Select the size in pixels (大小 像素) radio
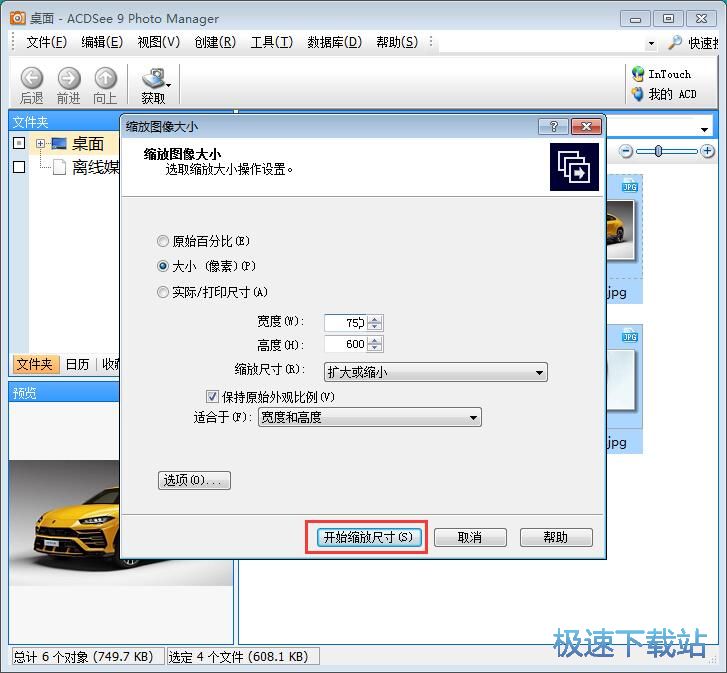 point(163,266)
